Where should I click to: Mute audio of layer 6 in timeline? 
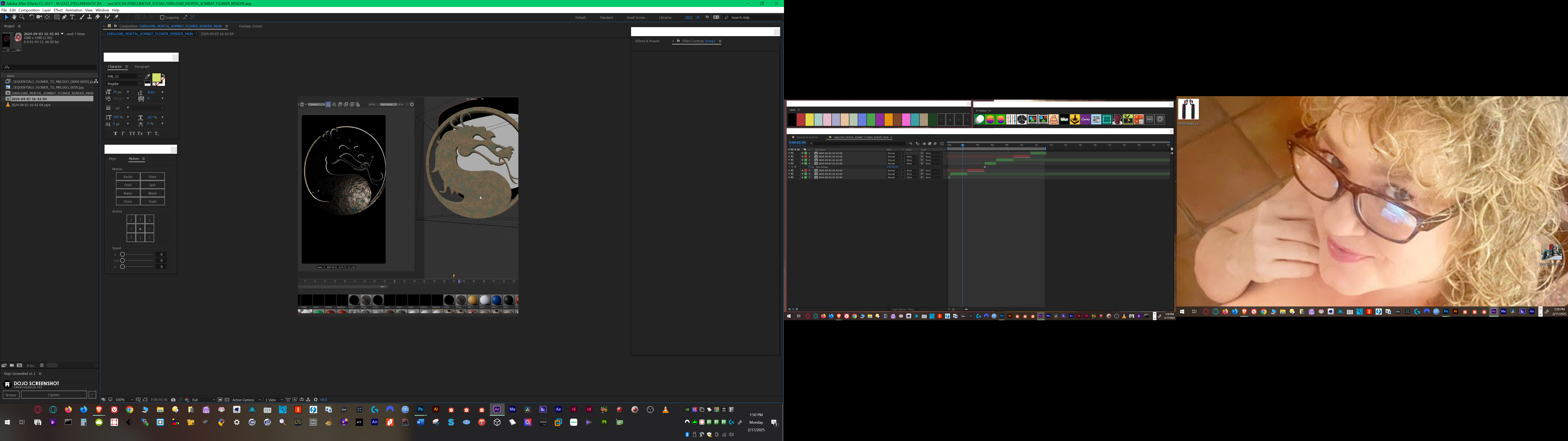click(793, 174)
